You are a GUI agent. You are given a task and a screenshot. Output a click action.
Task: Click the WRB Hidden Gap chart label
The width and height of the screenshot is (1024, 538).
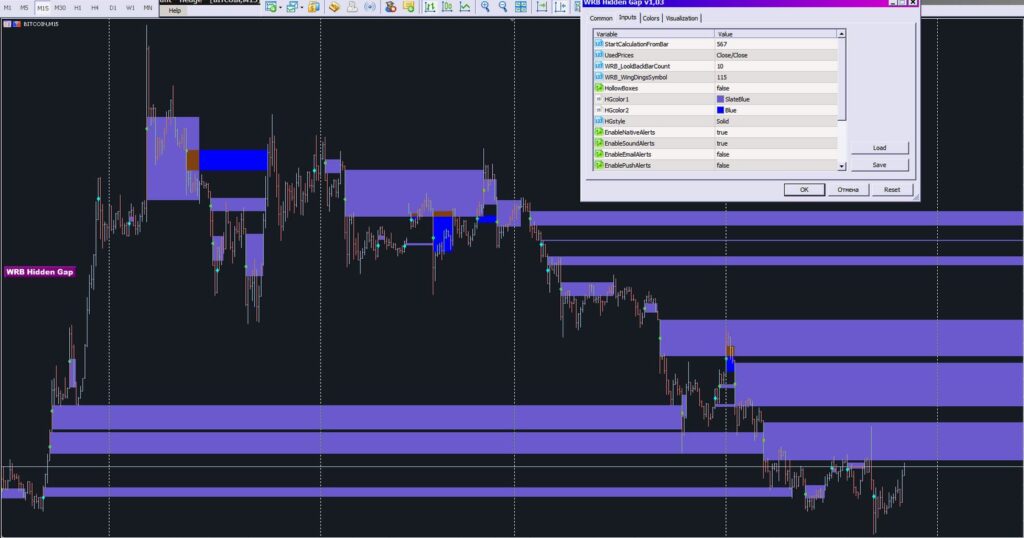click(x=40, y=272)
